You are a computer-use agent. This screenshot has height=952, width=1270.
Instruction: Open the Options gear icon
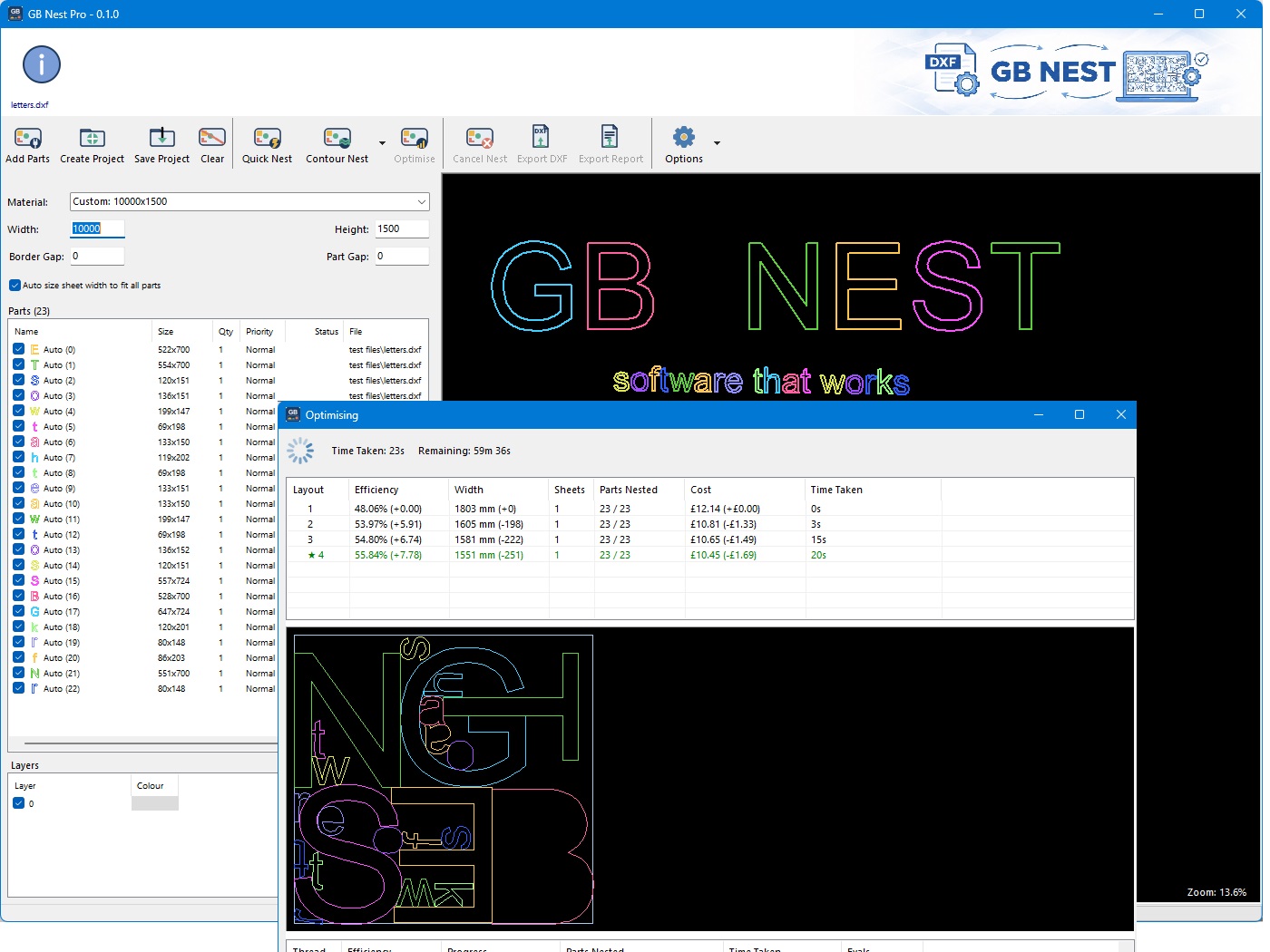tap(684, 137)
